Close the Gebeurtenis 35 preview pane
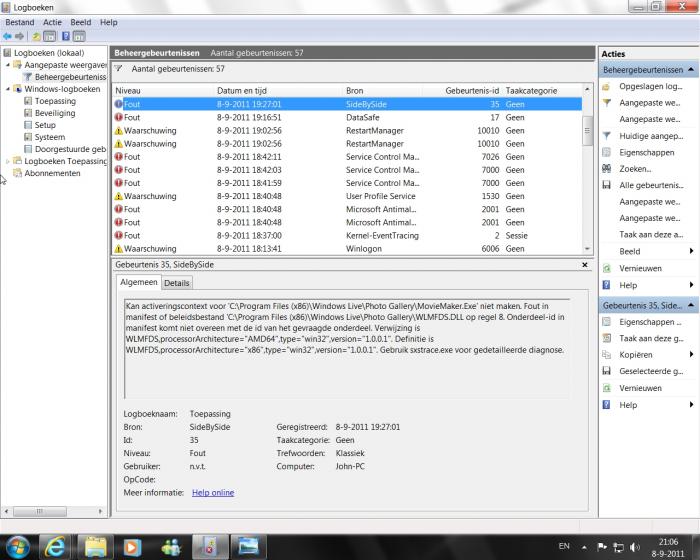 pos(585,265)
